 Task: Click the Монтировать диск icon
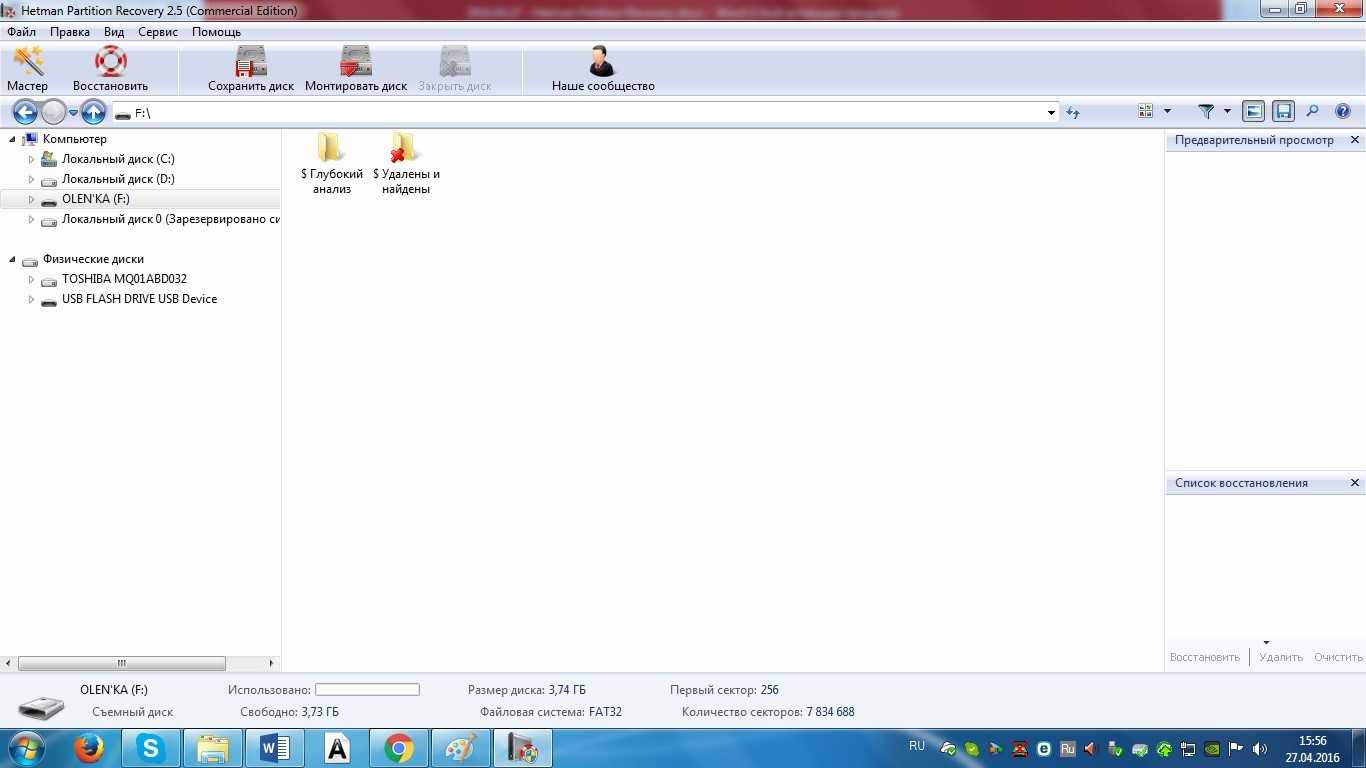pos(356,64)
